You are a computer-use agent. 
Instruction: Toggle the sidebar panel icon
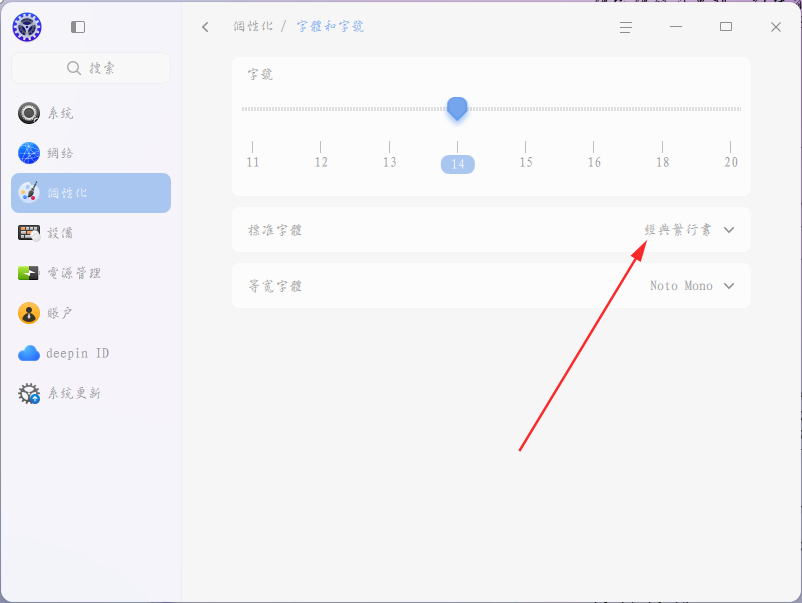point(78,27)
